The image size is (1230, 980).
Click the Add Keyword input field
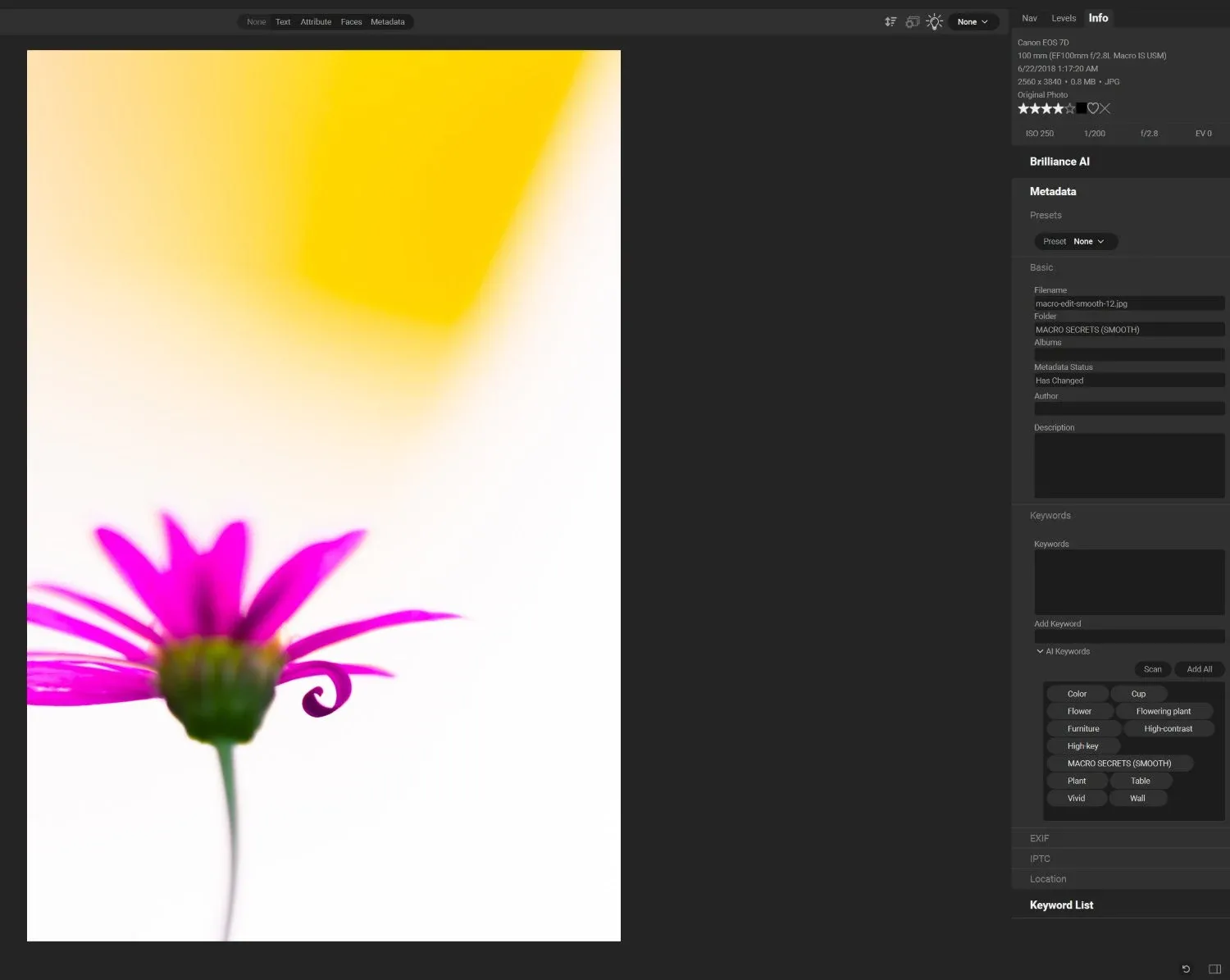point(1129,636)
